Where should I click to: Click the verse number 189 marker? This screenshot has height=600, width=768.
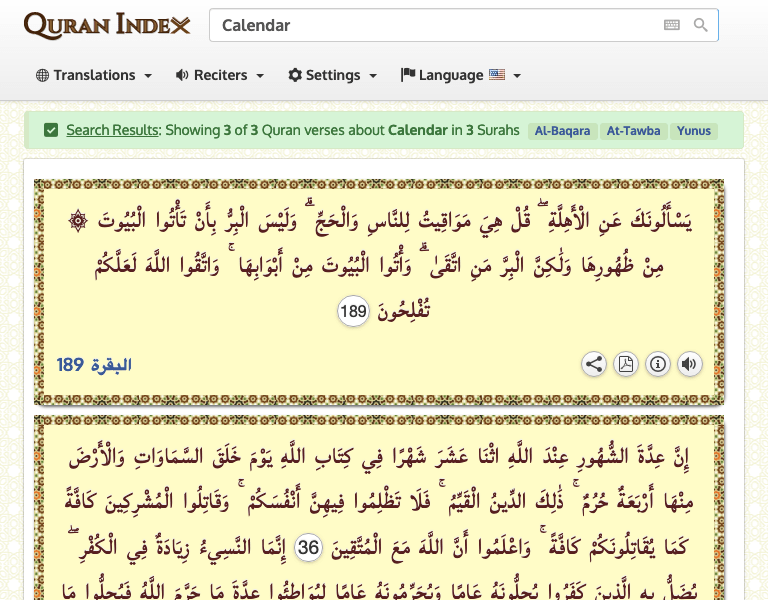[354, 312]
